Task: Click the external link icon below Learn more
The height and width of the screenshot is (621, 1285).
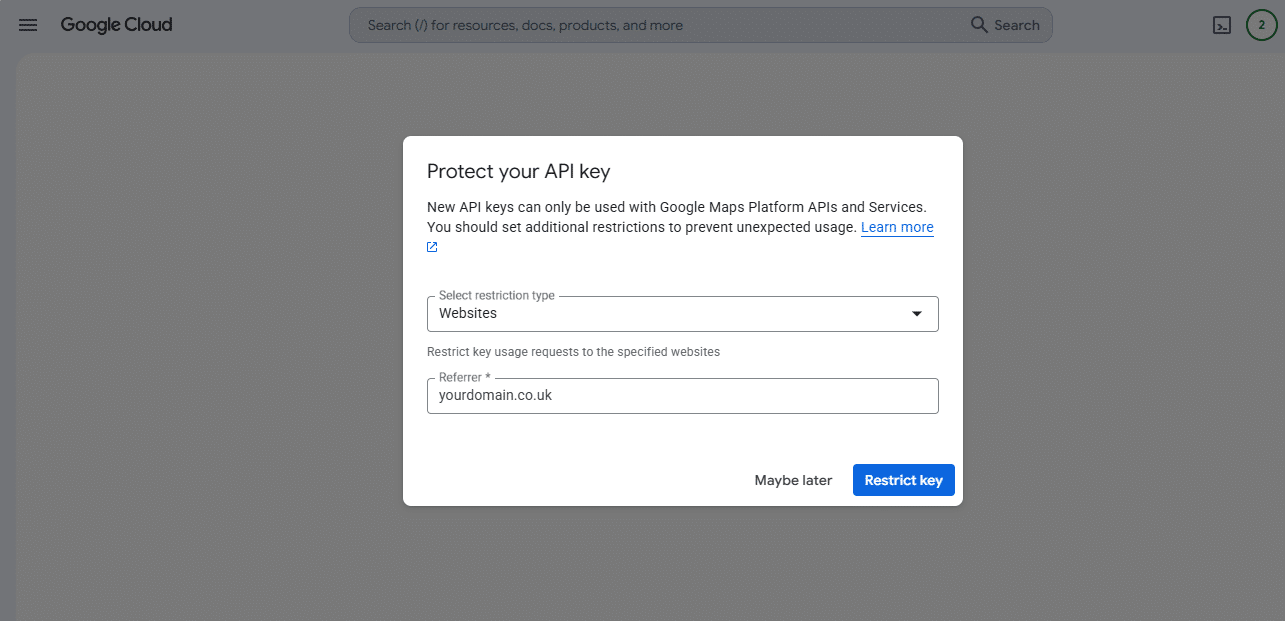Action: 432,247
